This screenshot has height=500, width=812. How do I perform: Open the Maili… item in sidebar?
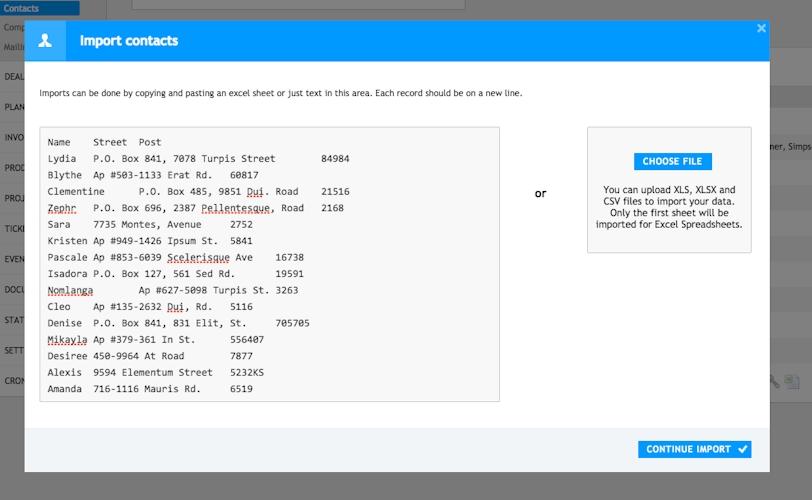(13, 47)
